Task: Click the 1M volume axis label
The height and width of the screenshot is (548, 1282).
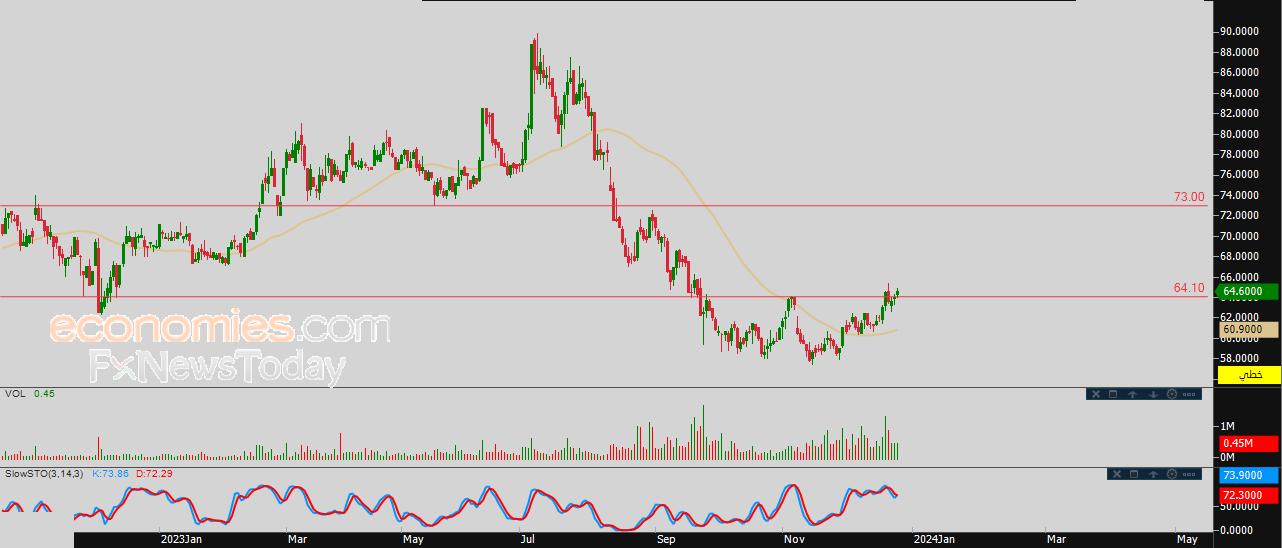Action: tap(1227, 426)
